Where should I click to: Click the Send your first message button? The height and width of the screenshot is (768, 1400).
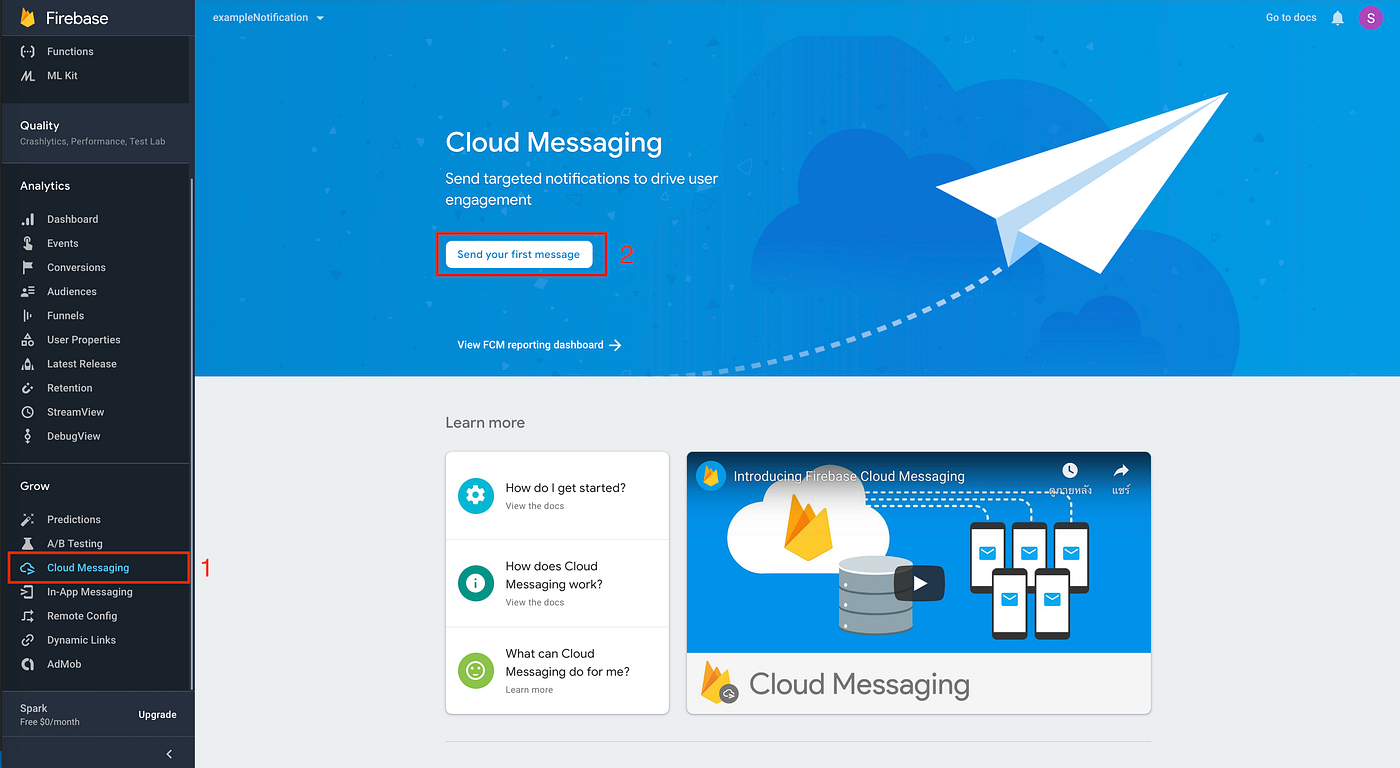519,254
